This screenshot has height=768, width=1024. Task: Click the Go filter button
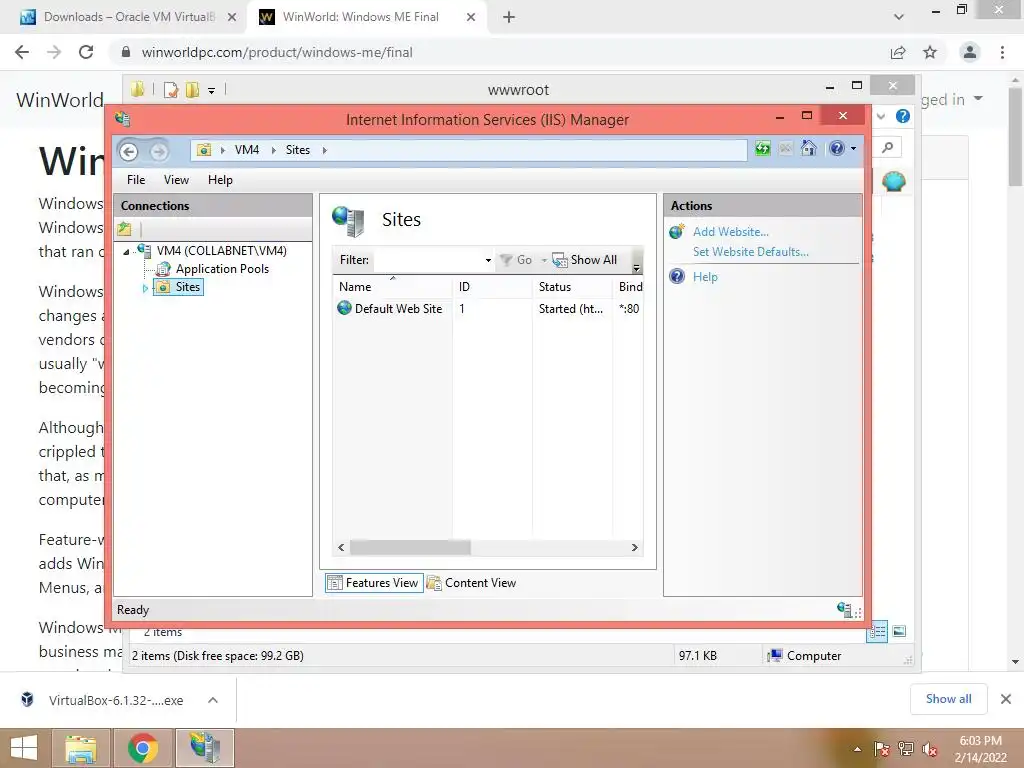tap(516, 260)
